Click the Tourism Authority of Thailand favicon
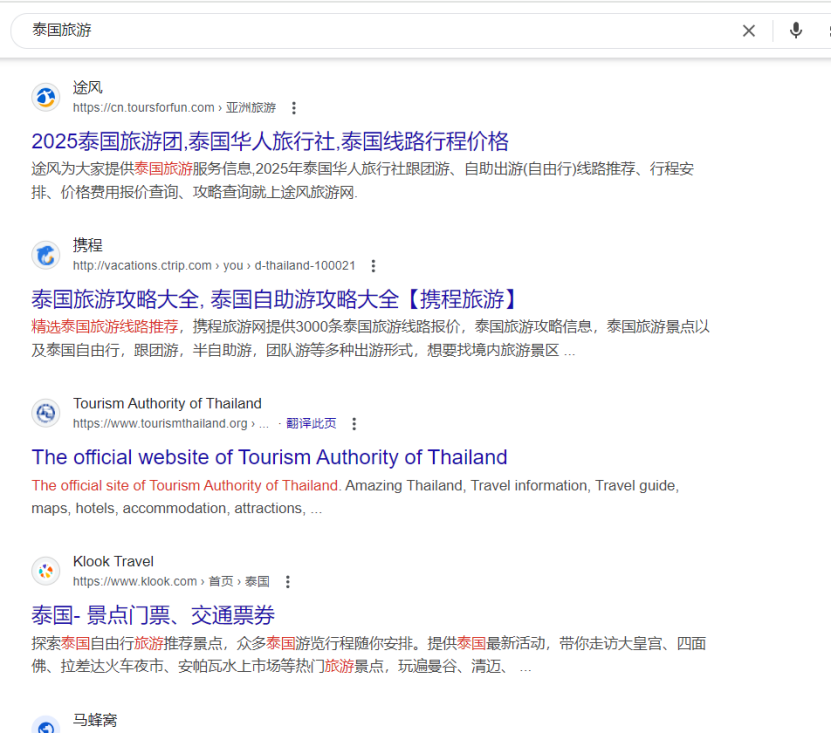 click(46, 413)
